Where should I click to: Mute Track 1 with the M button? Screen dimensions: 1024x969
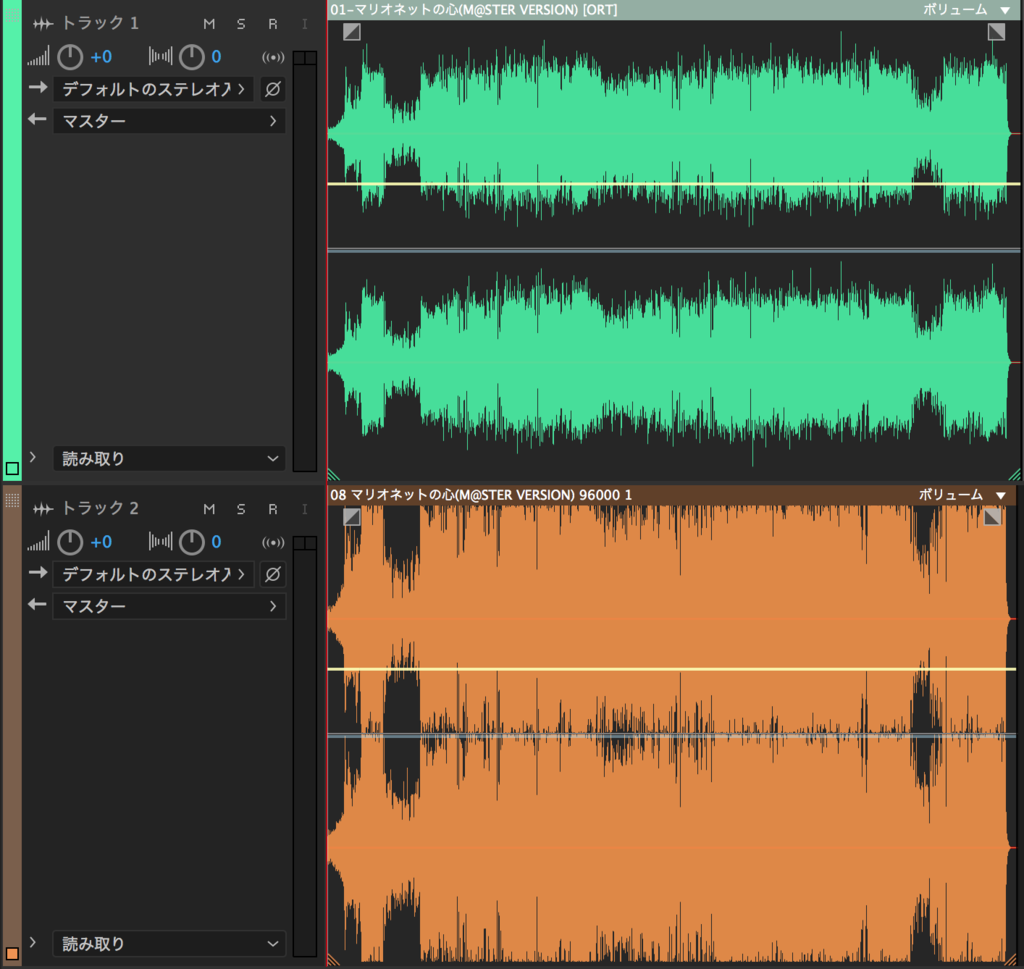pos(209,24)
